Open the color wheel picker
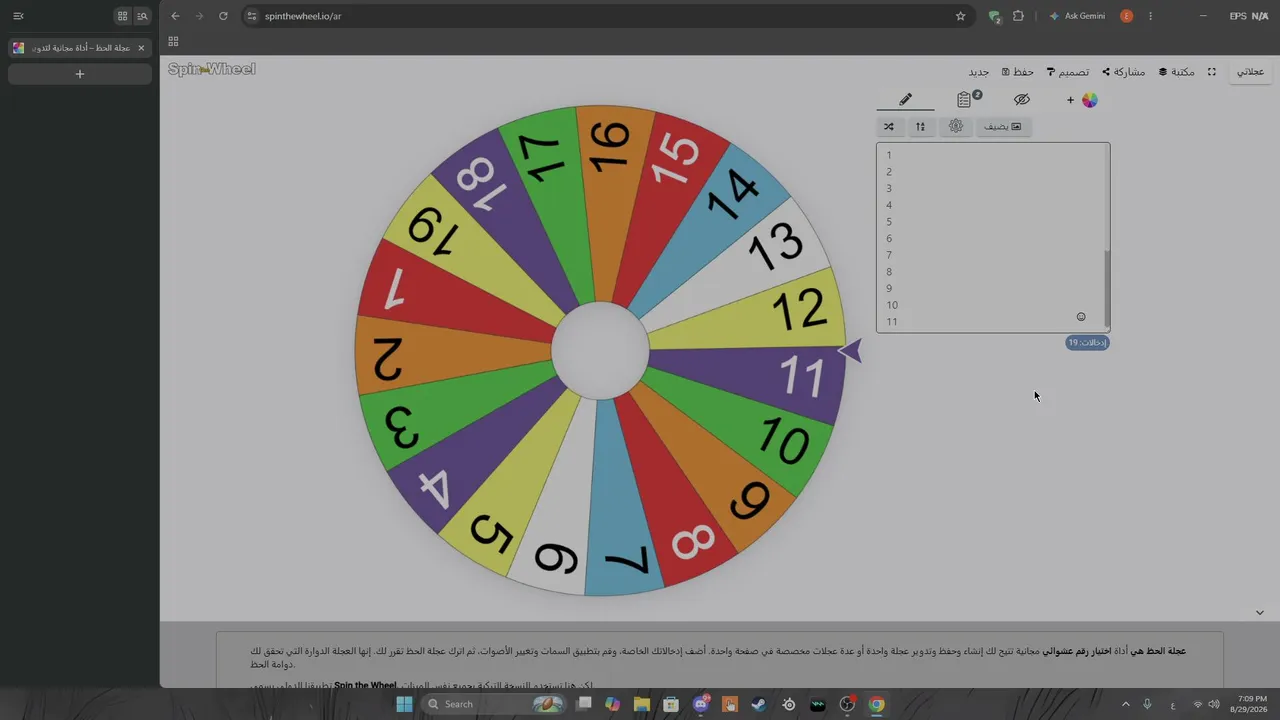Screen dimensions: 1280x720 click(1090, 100)
